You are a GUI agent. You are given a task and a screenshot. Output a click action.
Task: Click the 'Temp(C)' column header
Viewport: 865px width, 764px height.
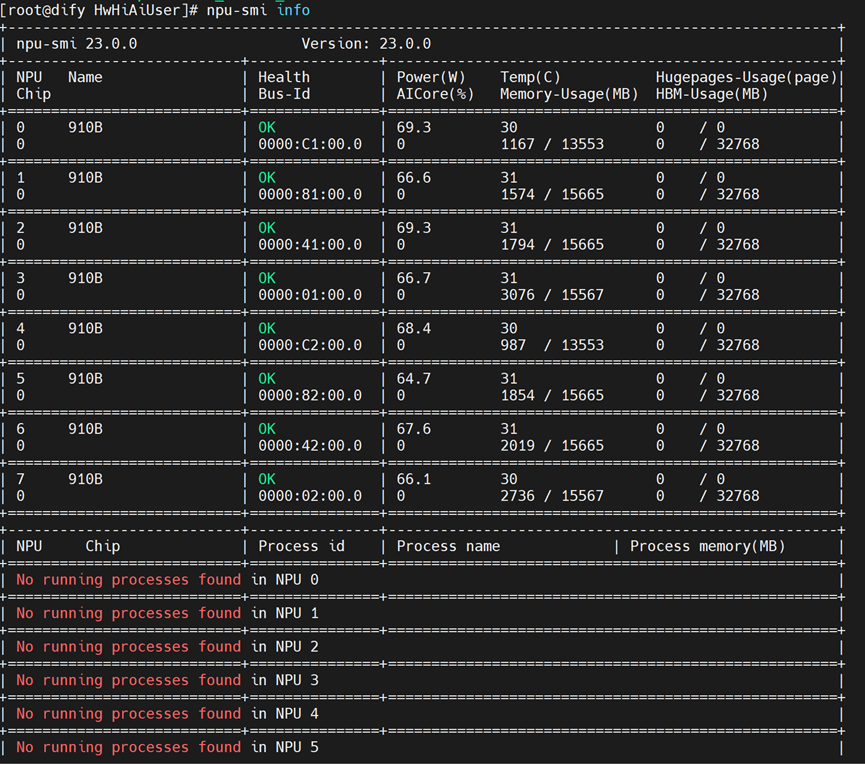(x=530, y=77)
